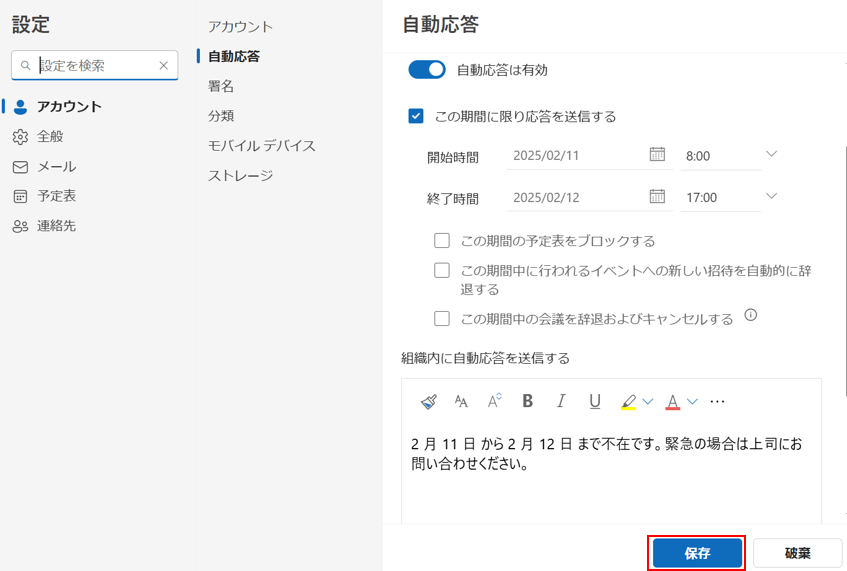This screenshot has height=571, width=847.
Task: Click the format painter icon
Action: tap(428, 401)
